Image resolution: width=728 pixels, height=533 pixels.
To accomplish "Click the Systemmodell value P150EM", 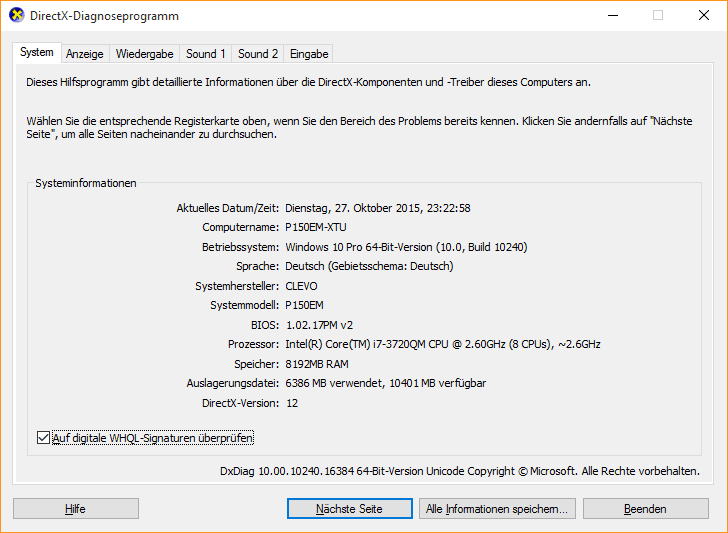I will coord(304,306).
